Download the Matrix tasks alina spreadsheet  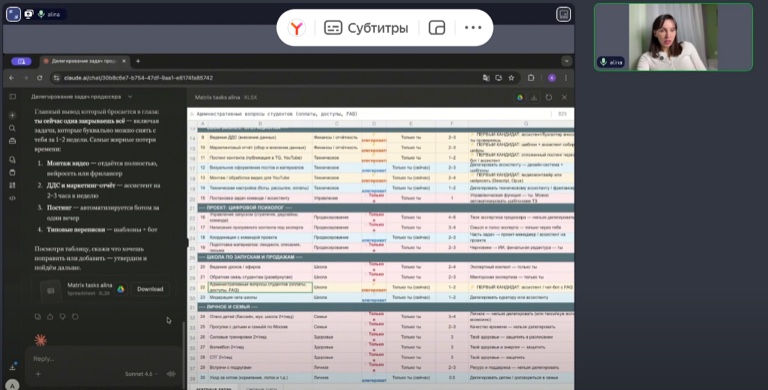pos(150,289)
